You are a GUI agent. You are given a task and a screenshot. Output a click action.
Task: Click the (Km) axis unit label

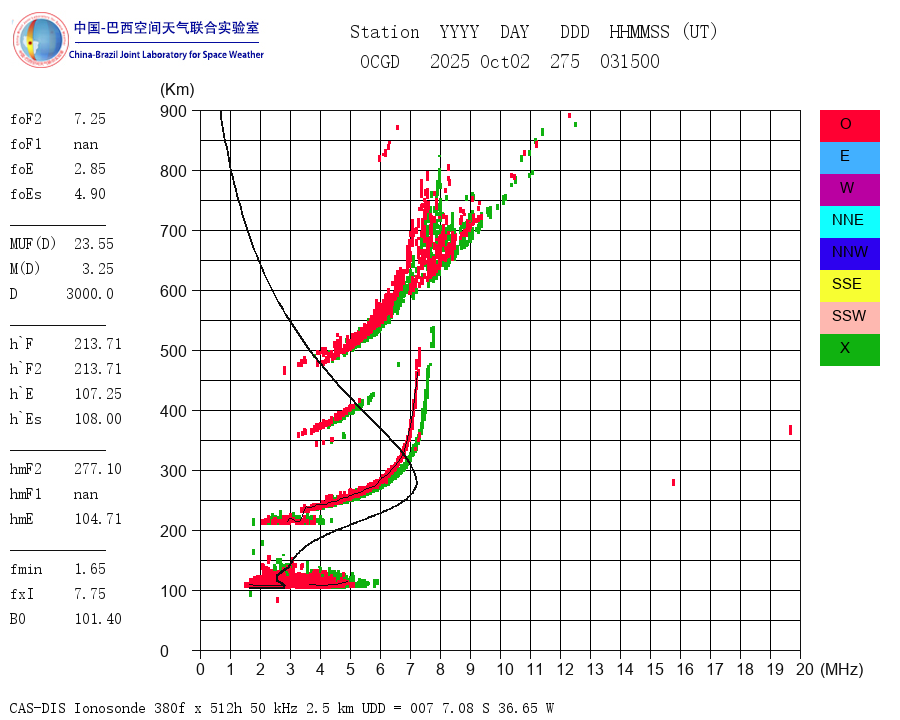(177, 90)
